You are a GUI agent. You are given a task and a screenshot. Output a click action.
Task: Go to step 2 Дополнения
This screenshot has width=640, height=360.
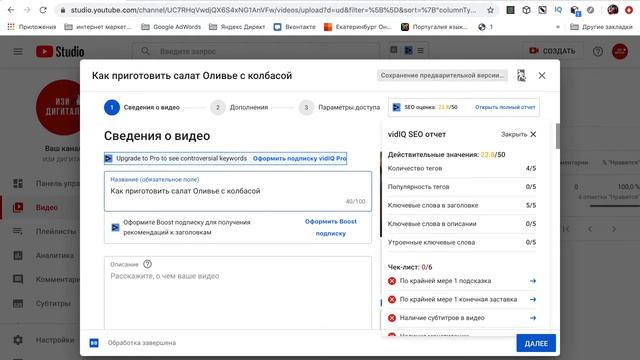[x=240, y=107]
